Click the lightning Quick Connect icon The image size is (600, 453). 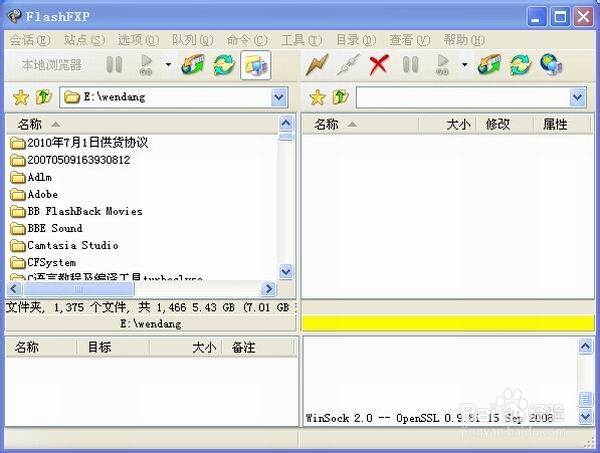(x=317, y=64)
